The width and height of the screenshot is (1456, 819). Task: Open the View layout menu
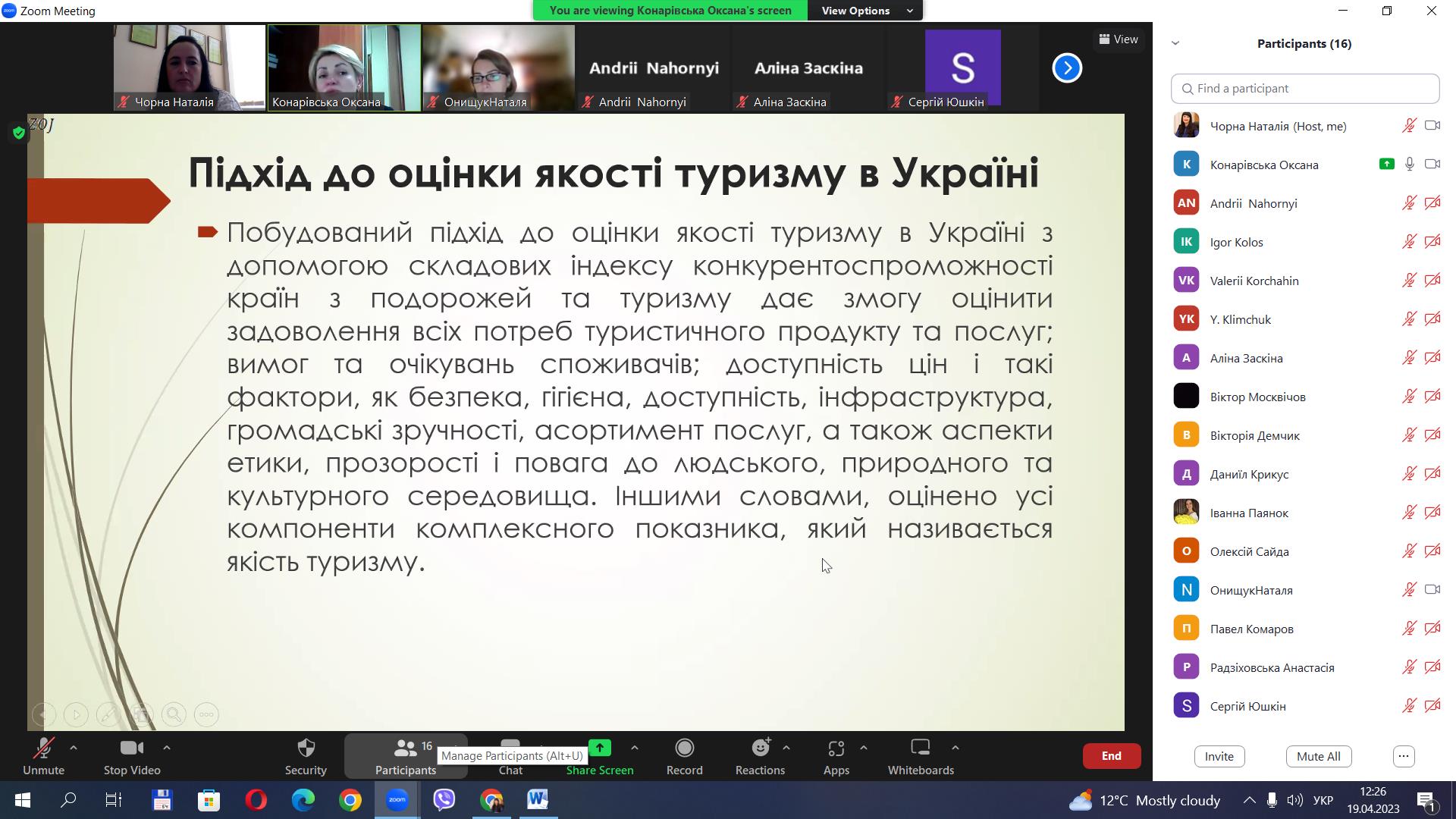click(1118, 39)
